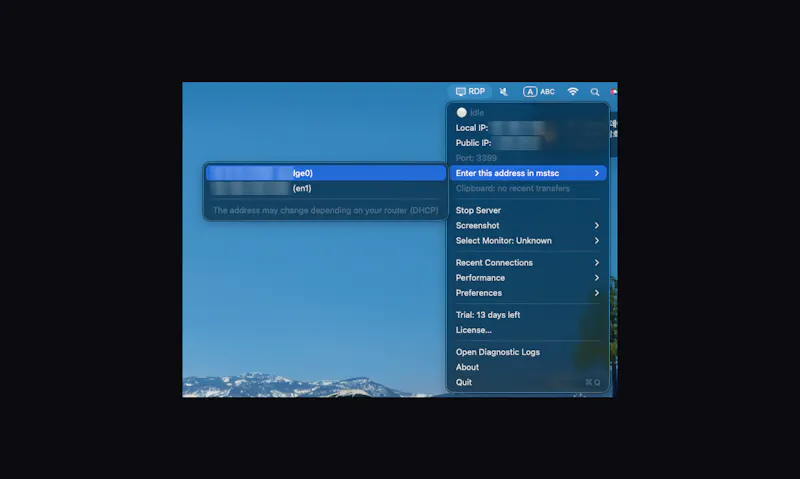Click Stop Server
Screen dimensions: 800x479
(528, 210)
